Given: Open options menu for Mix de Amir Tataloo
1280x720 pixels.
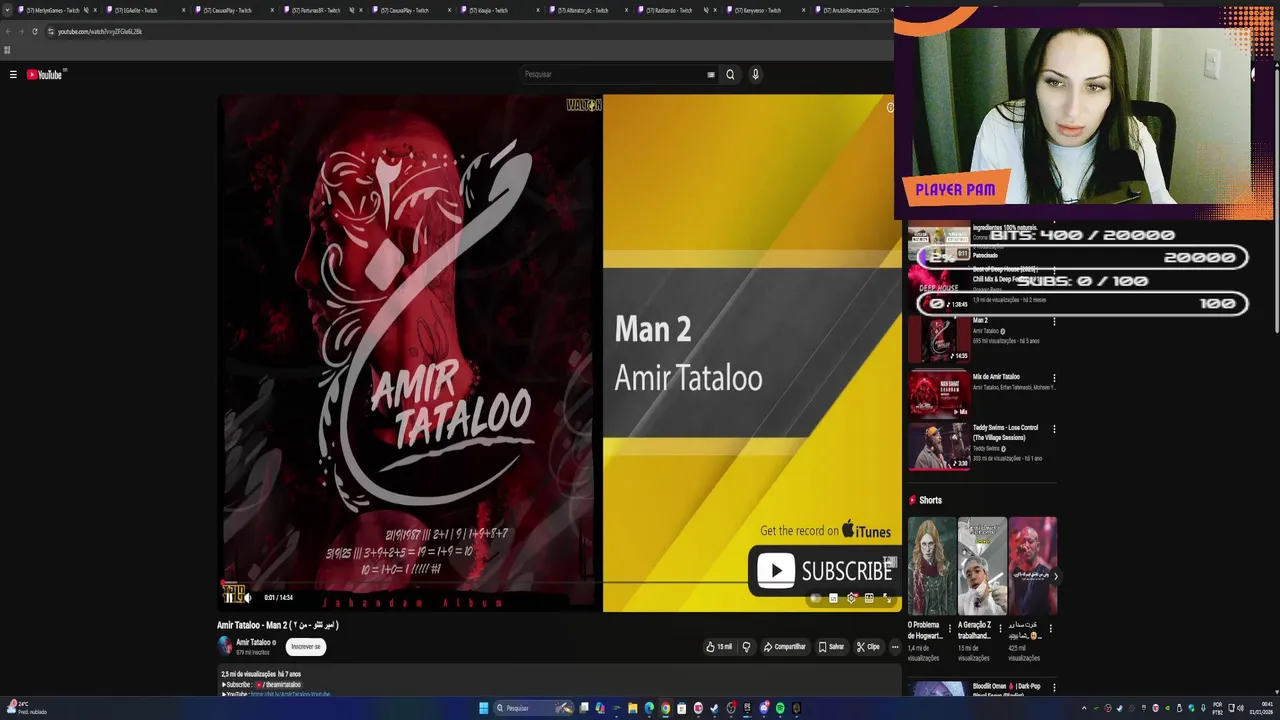Looking at the screenshot, I should pos(1054,378).
